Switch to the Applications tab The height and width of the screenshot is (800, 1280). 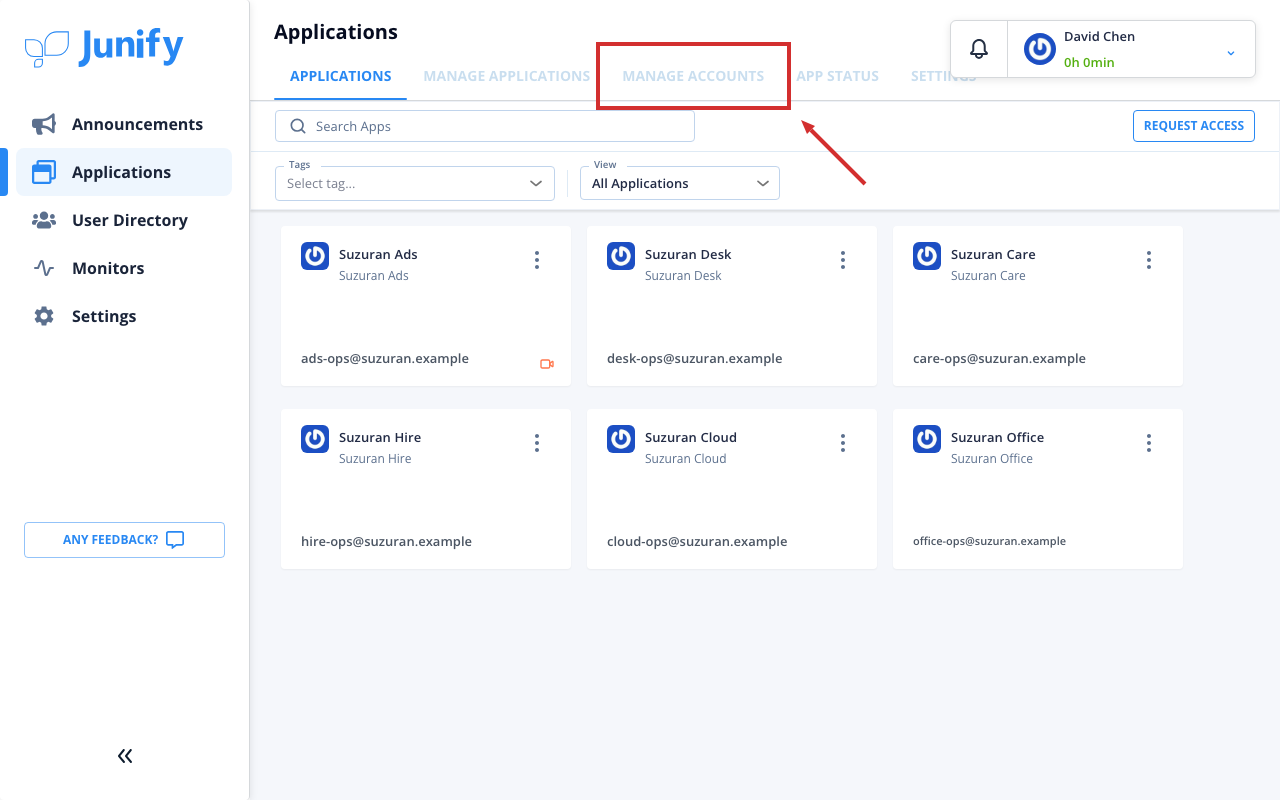point(341,76)
